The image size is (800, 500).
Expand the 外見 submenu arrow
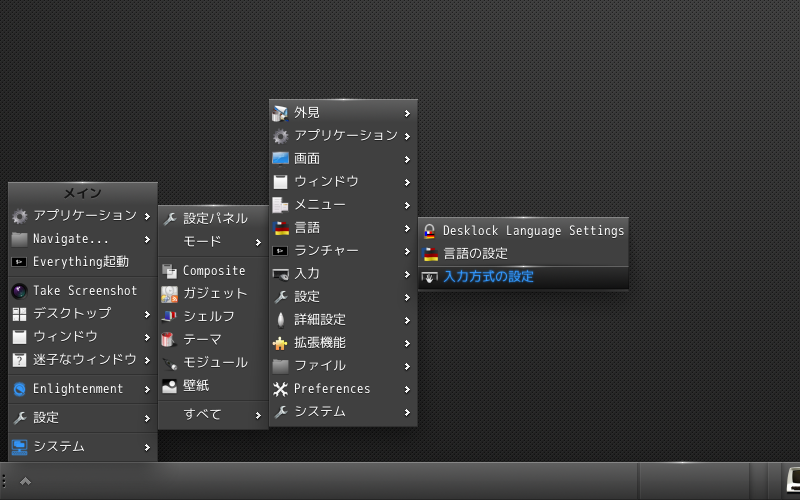click(x=407, y=113)
